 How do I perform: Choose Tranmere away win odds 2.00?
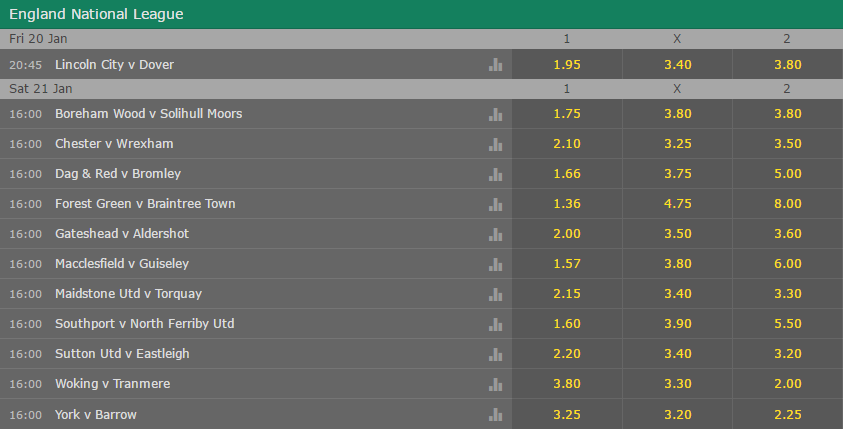(x=788, y=384)
